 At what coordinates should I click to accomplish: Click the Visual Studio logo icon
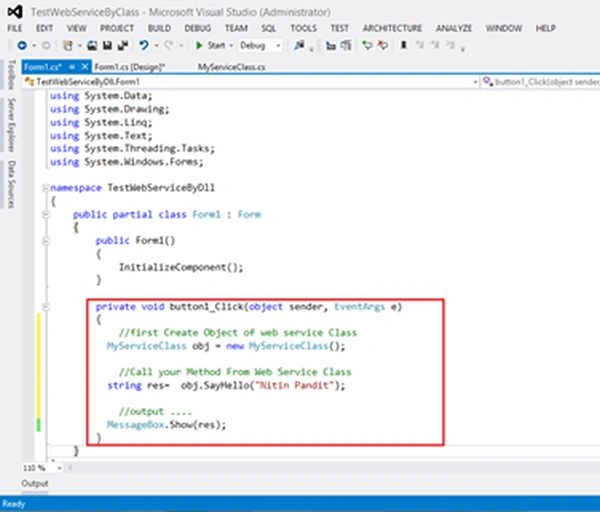coord(15,12)
